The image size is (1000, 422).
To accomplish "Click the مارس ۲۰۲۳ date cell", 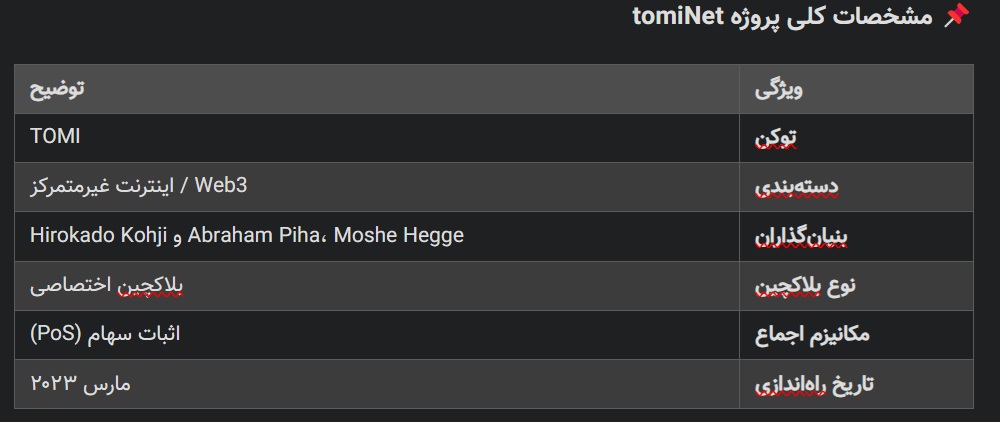I will 377,384.
